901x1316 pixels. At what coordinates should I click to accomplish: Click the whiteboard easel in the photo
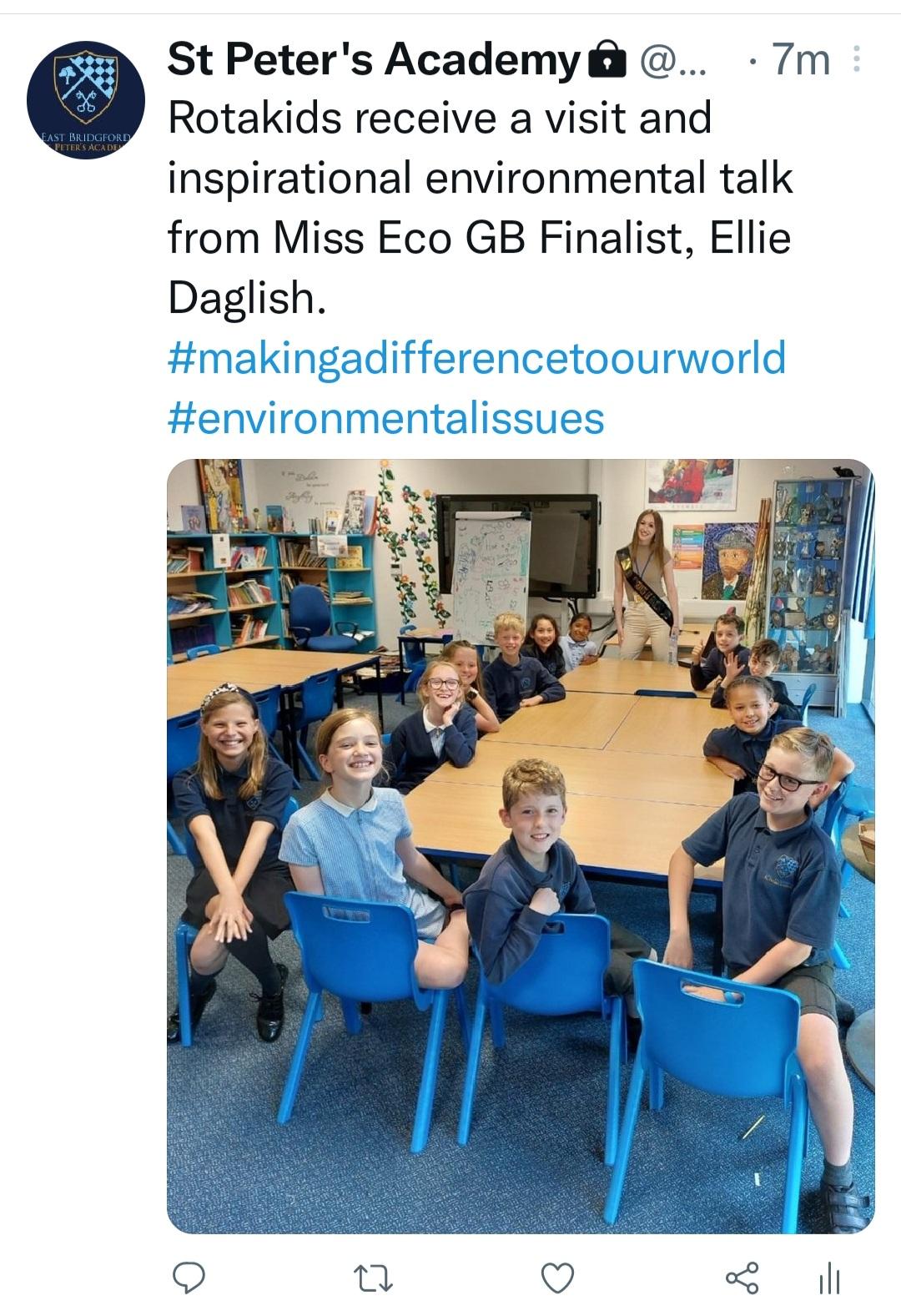491,576
